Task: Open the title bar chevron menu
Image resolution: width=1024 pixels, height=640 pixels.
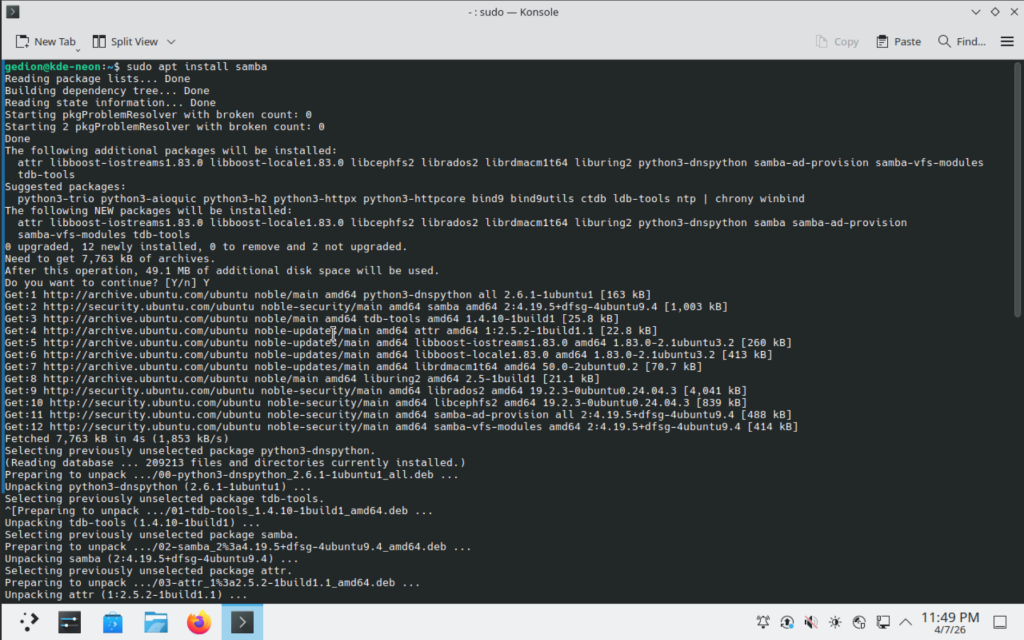Action: pyautogui.click(x=975, y=12)
